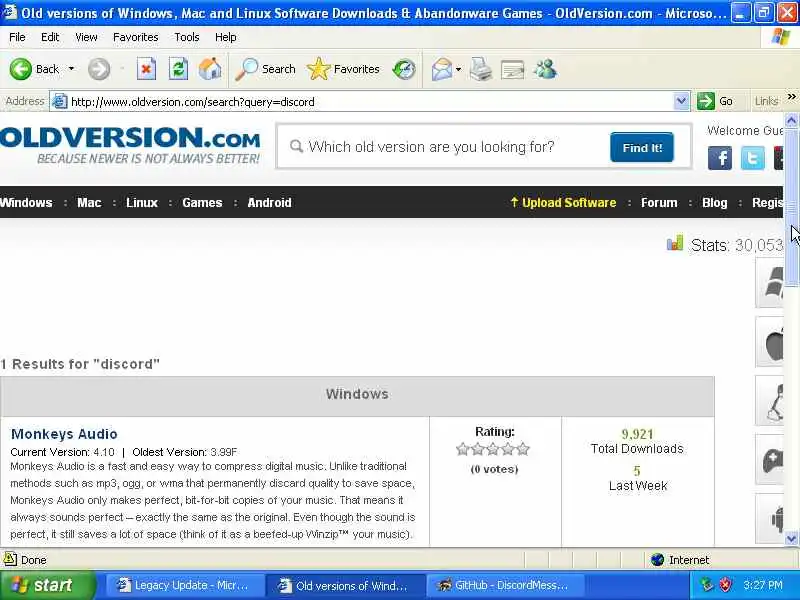800x600 pixels.
Task: Click the green Go button
Action: coord(715,101)
